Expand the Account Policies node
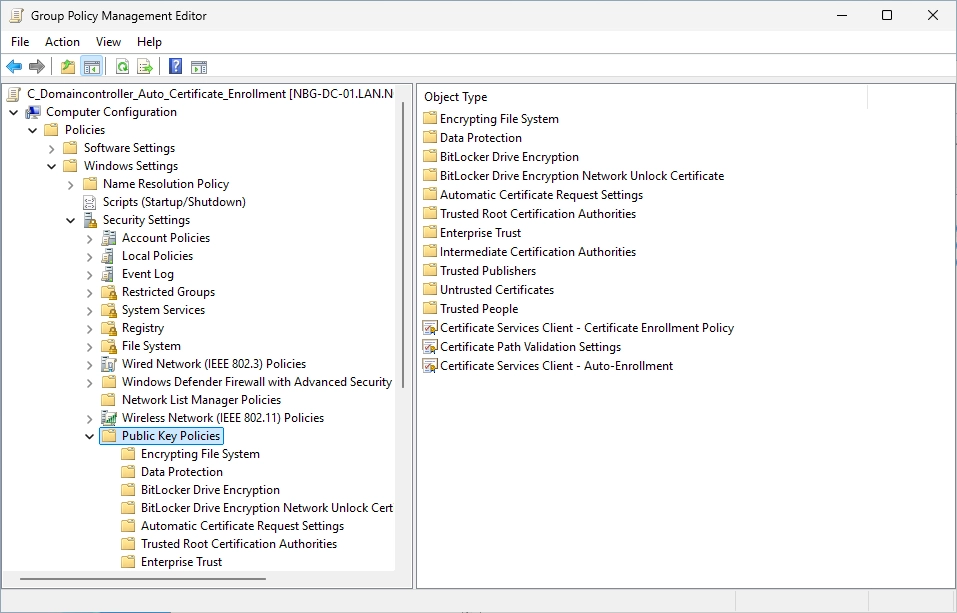 [90, 239]
